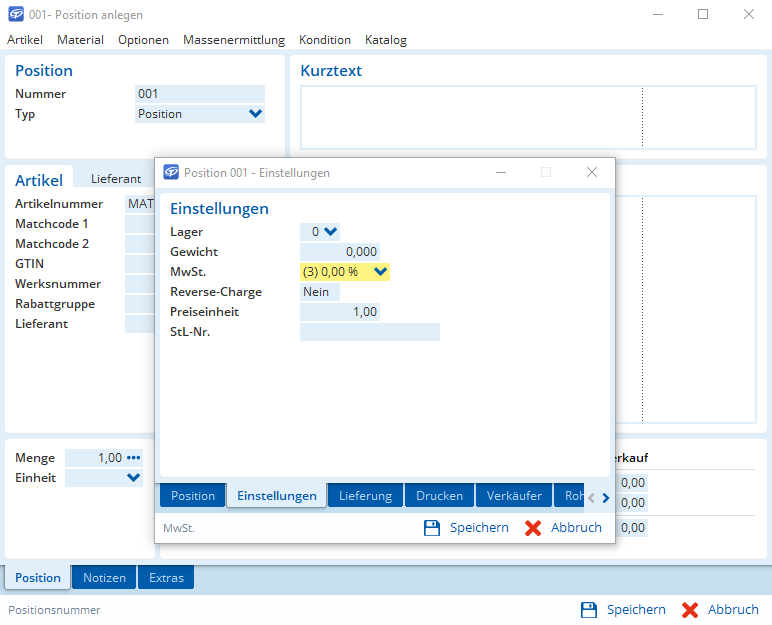Expand the Einheit dropdown

pos(134,478)
